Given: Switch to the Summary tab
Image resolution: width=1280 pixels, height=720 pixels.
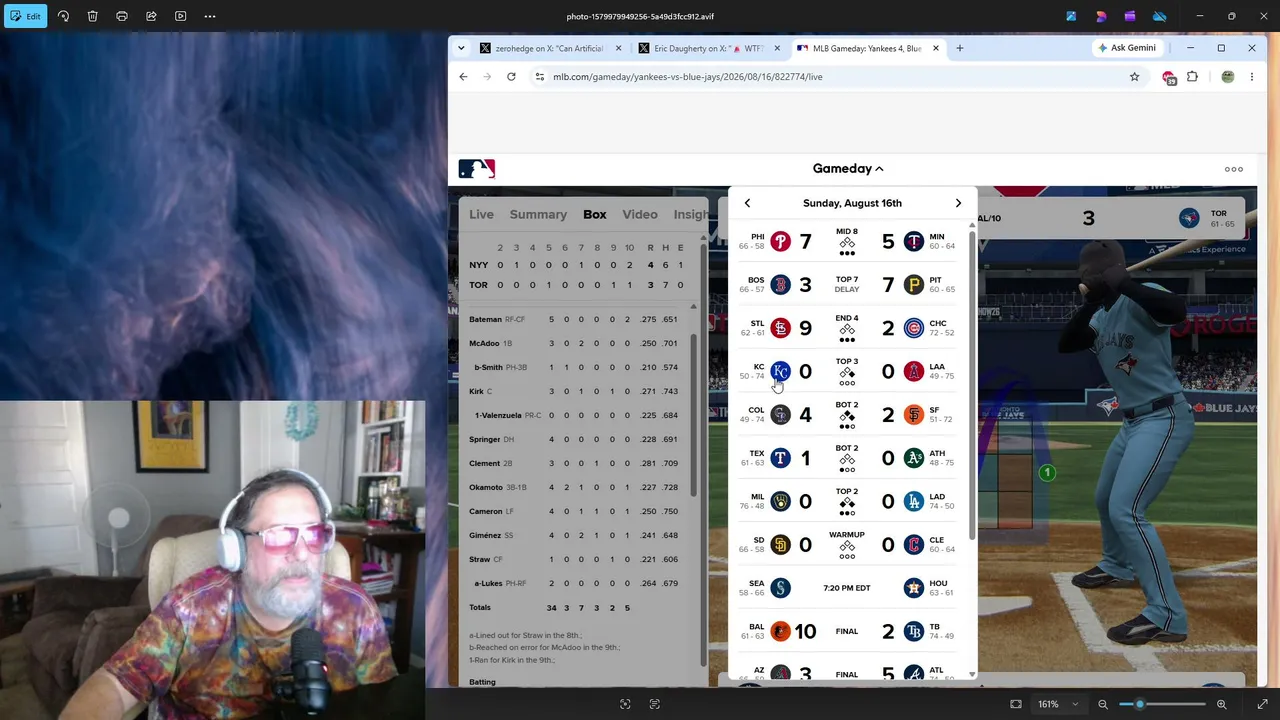Looking at the screenshot, I should pyautogui.click(x=538, y=214).
